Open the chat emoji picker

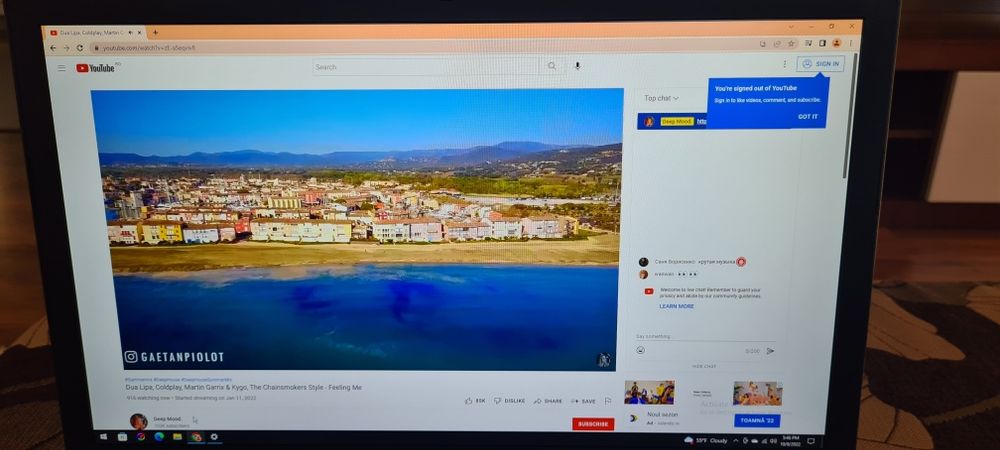[x=640, y=350]
